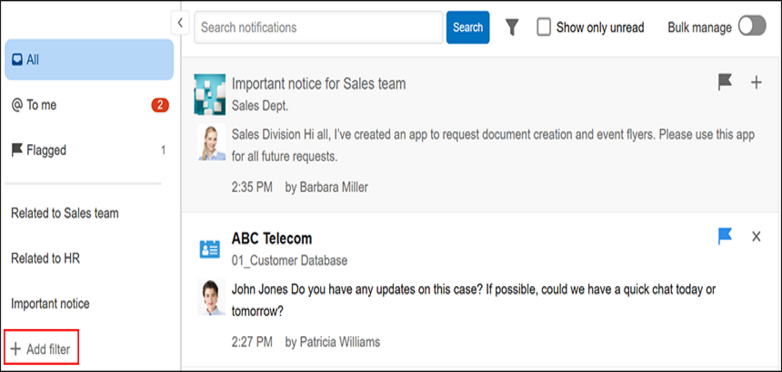Click the Sales Division message text
Screen dimensions: 782x372
(493, 146)
